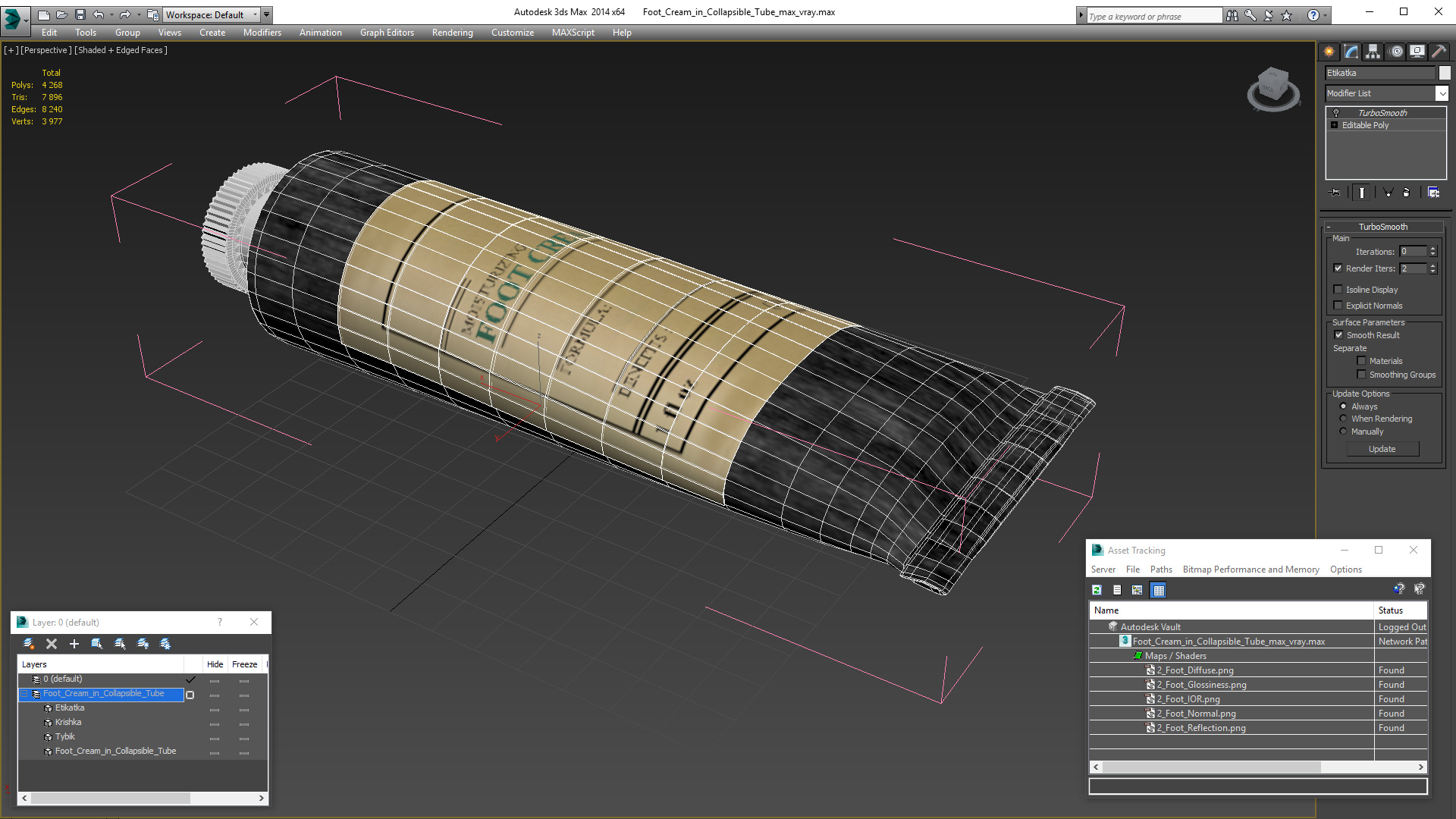The height and width of the screenshot is (819, 1456).
Task: Click the Pin Stack icon
Action: click(1335, 193)
